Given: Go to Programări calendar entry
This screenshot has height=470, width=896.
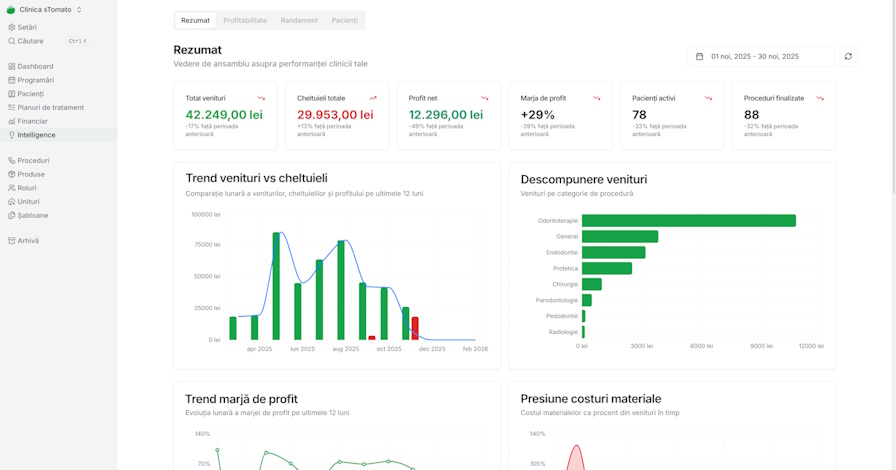Looking at the screenshot, I should tap(35, 80).
